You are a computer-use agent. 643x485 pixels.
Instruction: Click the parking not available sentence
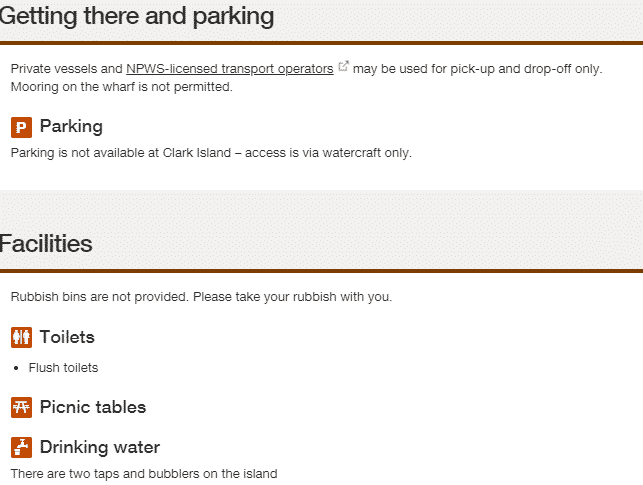tap(211, 153)
